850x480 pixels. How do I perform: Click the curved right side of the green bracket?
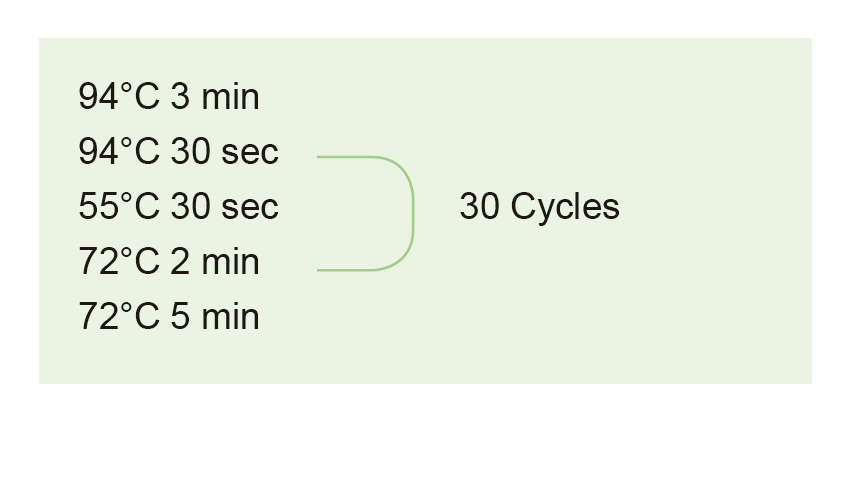(412, 213)
